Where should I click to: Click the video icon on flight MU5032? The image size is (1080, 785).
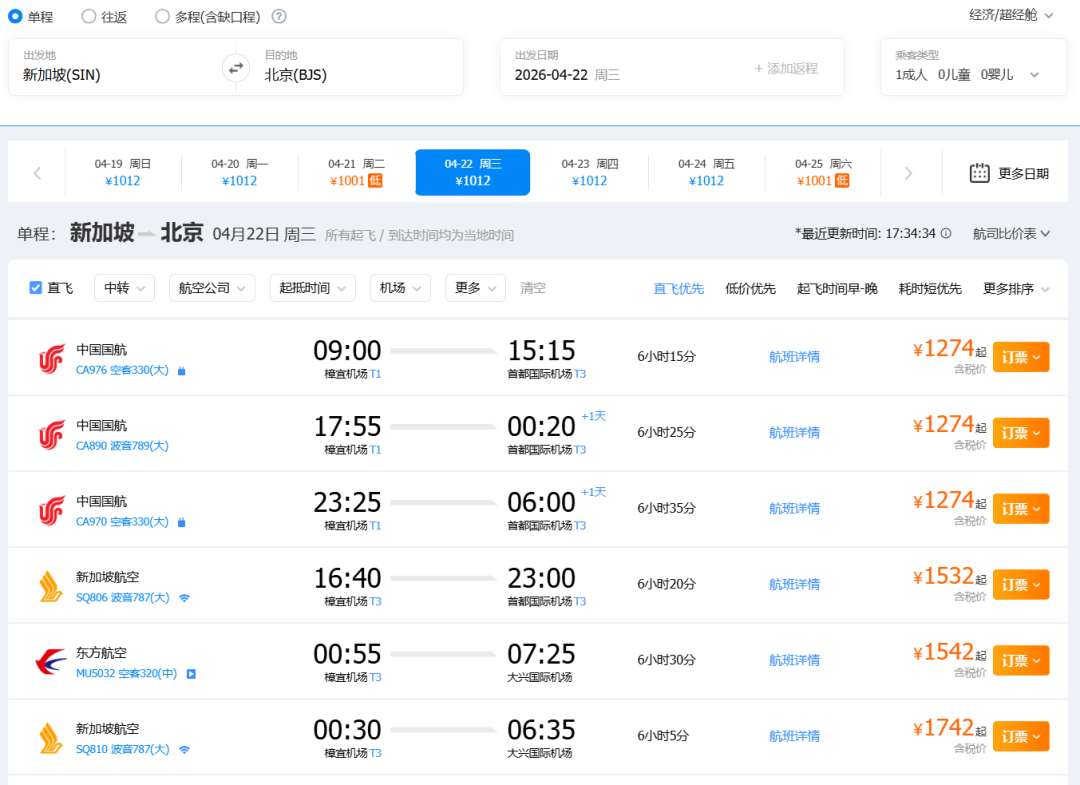[191, 674]
